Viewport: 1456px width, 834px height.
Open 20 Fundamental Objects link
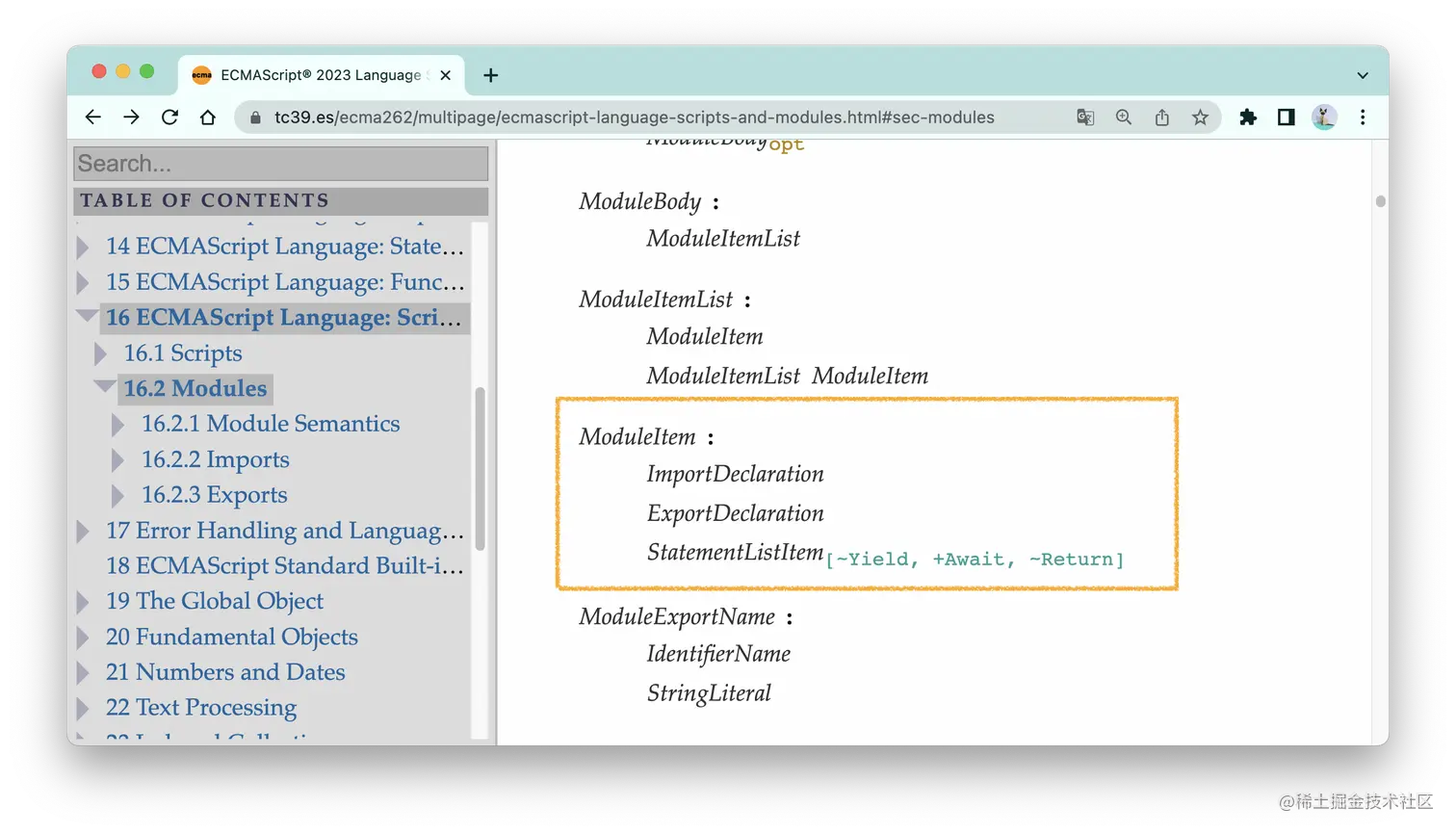232,637
